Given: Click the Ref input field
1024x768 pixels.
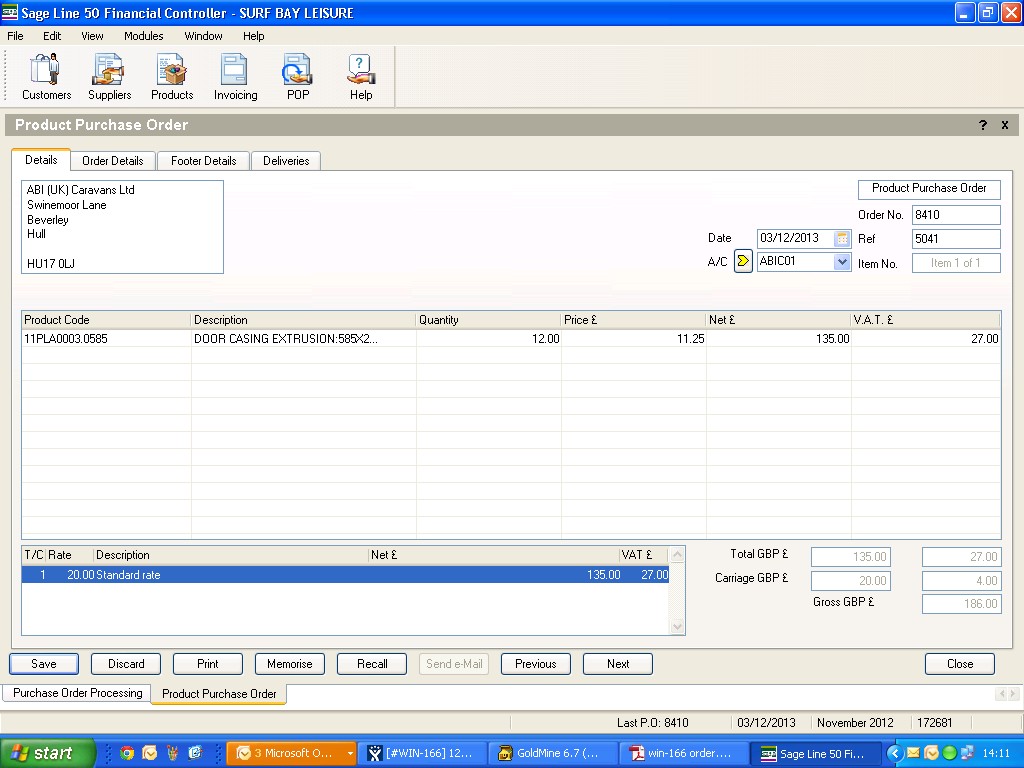Looking at the screenshot, I should tap(955, 239).
